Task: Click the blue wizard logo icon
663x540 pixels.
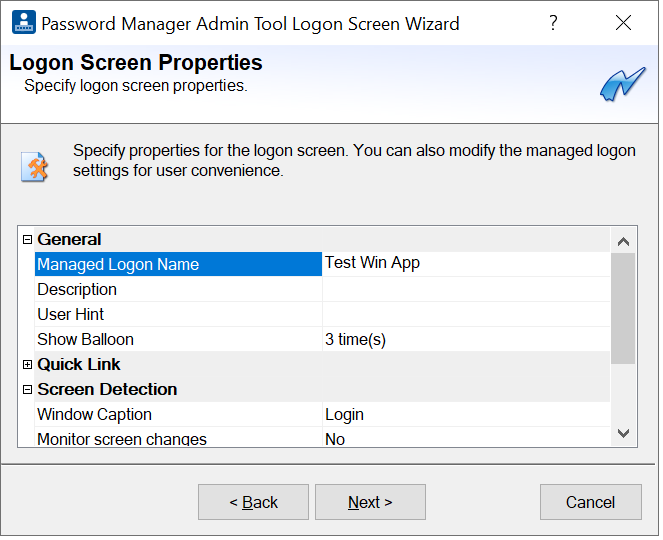Action: point(622,86)
